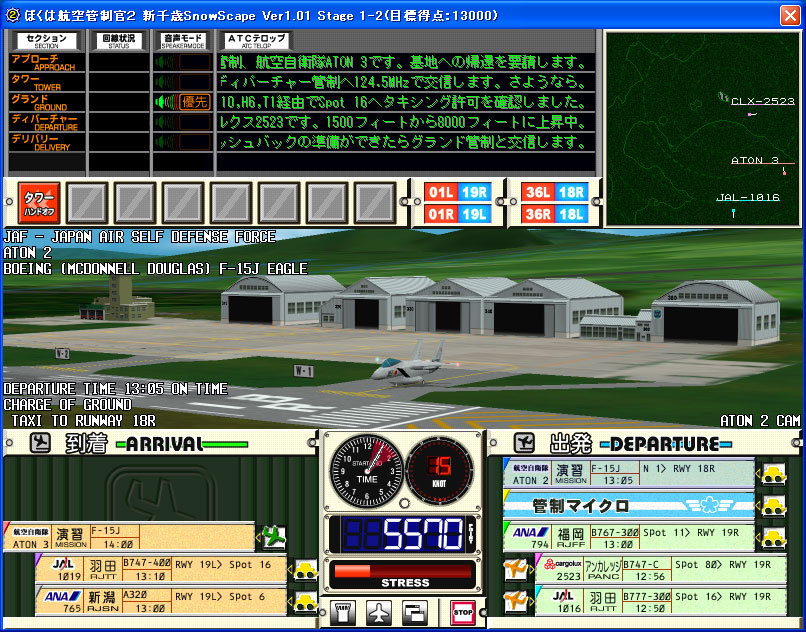Click CLX-2523 label on radar
This screenshot has width=806, height=632.
click(x=763, y=101)
